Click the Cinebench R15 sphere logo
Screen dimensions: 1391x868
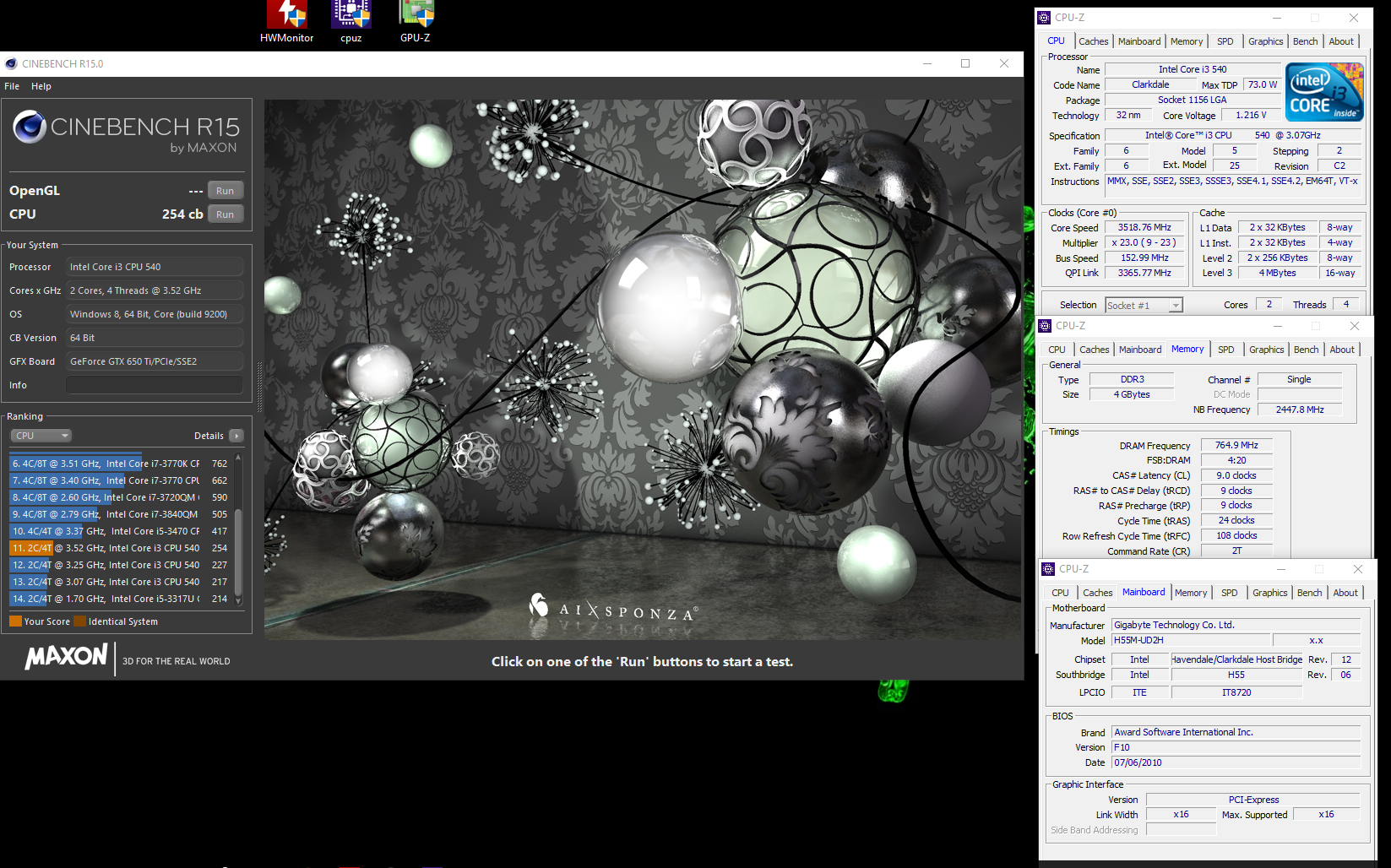[x=30, y=127]
